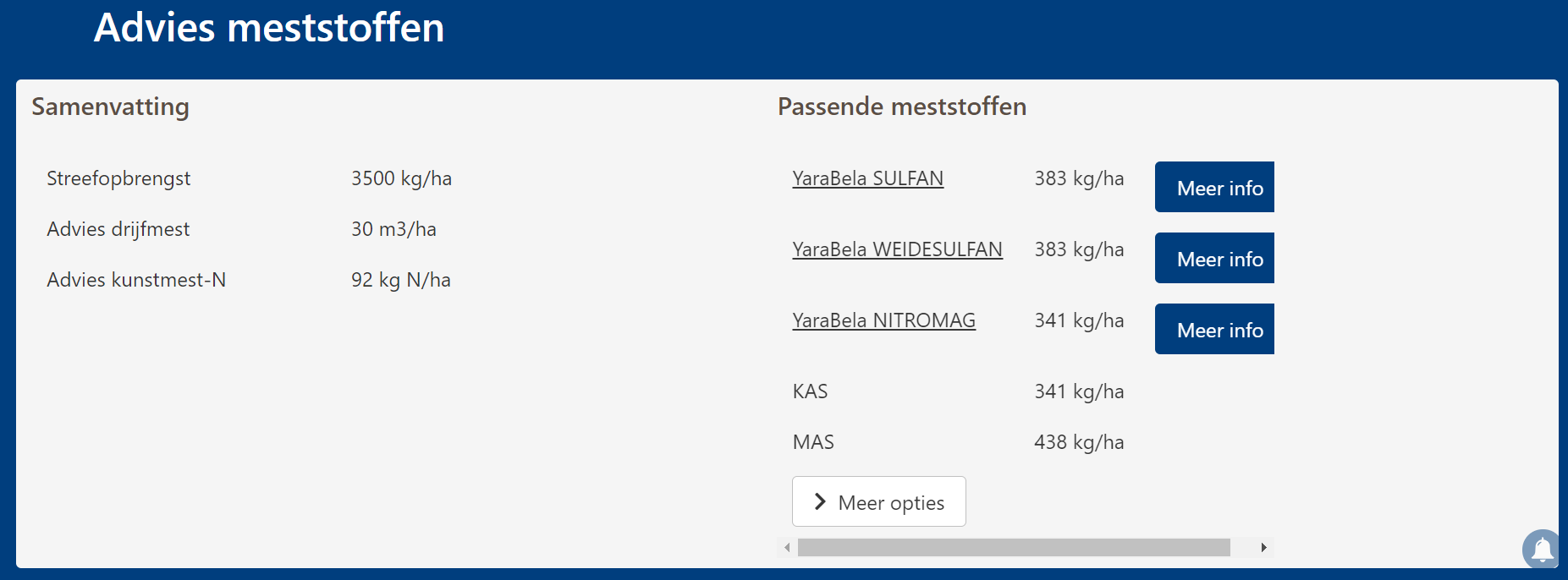This screenshot has width=1568, height=580.
Task: Show Meer info for YaraBela WEIDESULFAN
Action: tap(1214, 259)
